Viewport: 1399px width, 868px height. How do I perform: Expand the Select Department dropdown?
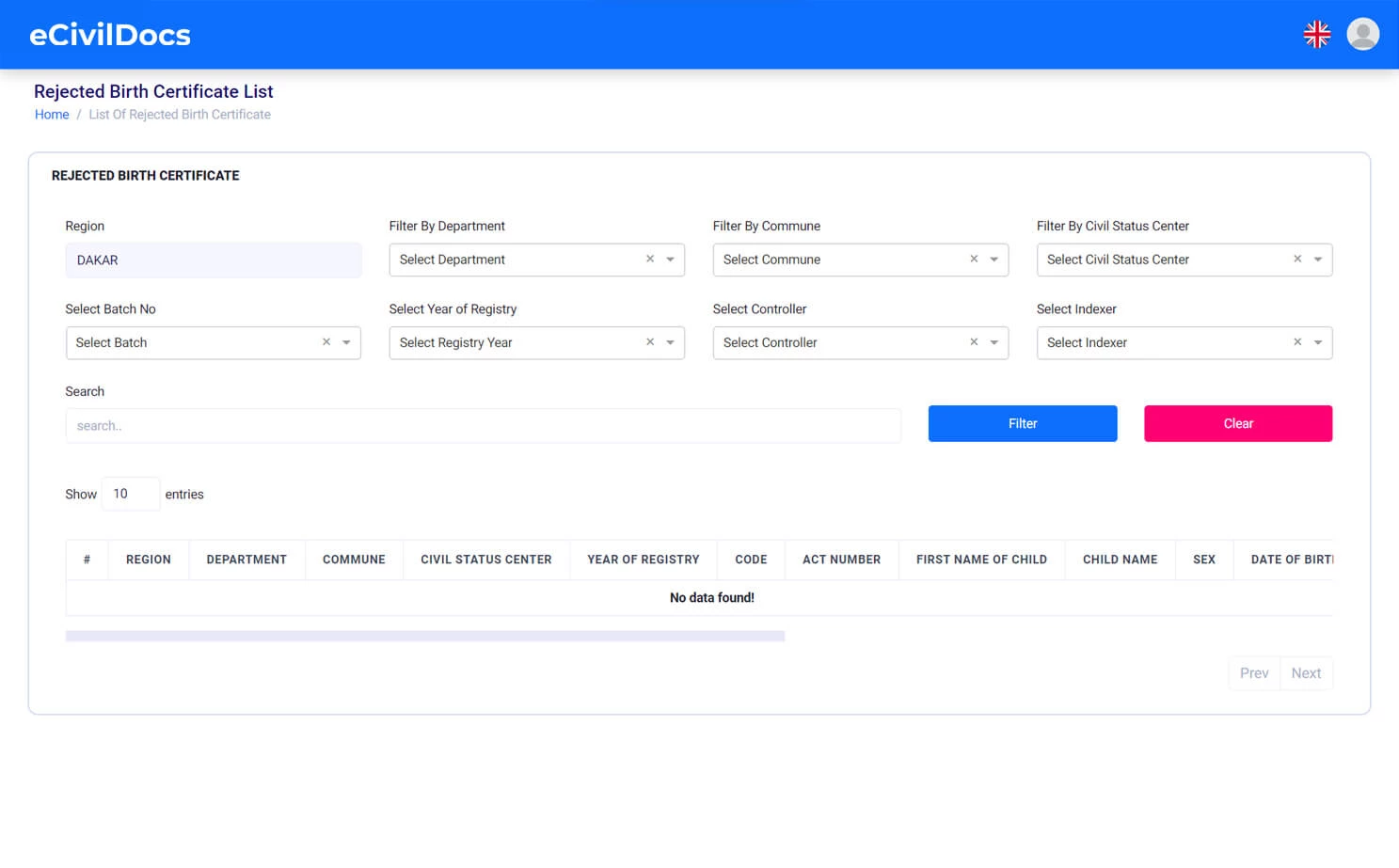point(670,260)
